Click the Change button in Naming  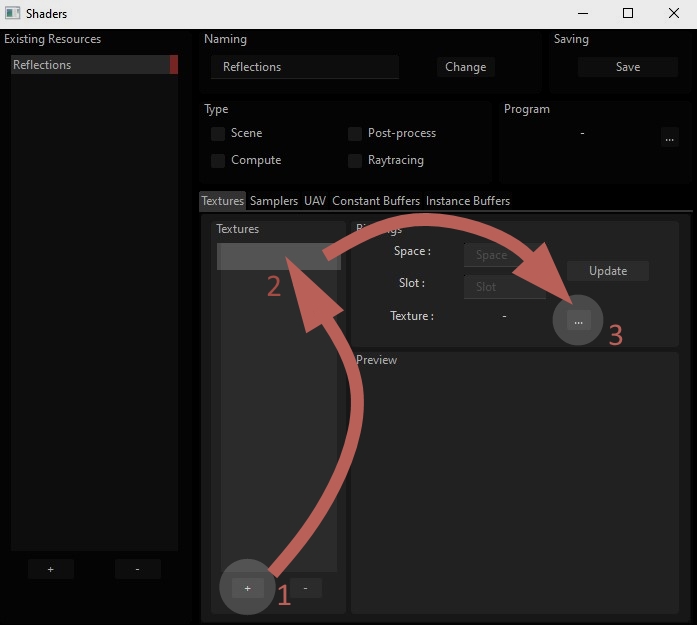(x=465, y=67)
